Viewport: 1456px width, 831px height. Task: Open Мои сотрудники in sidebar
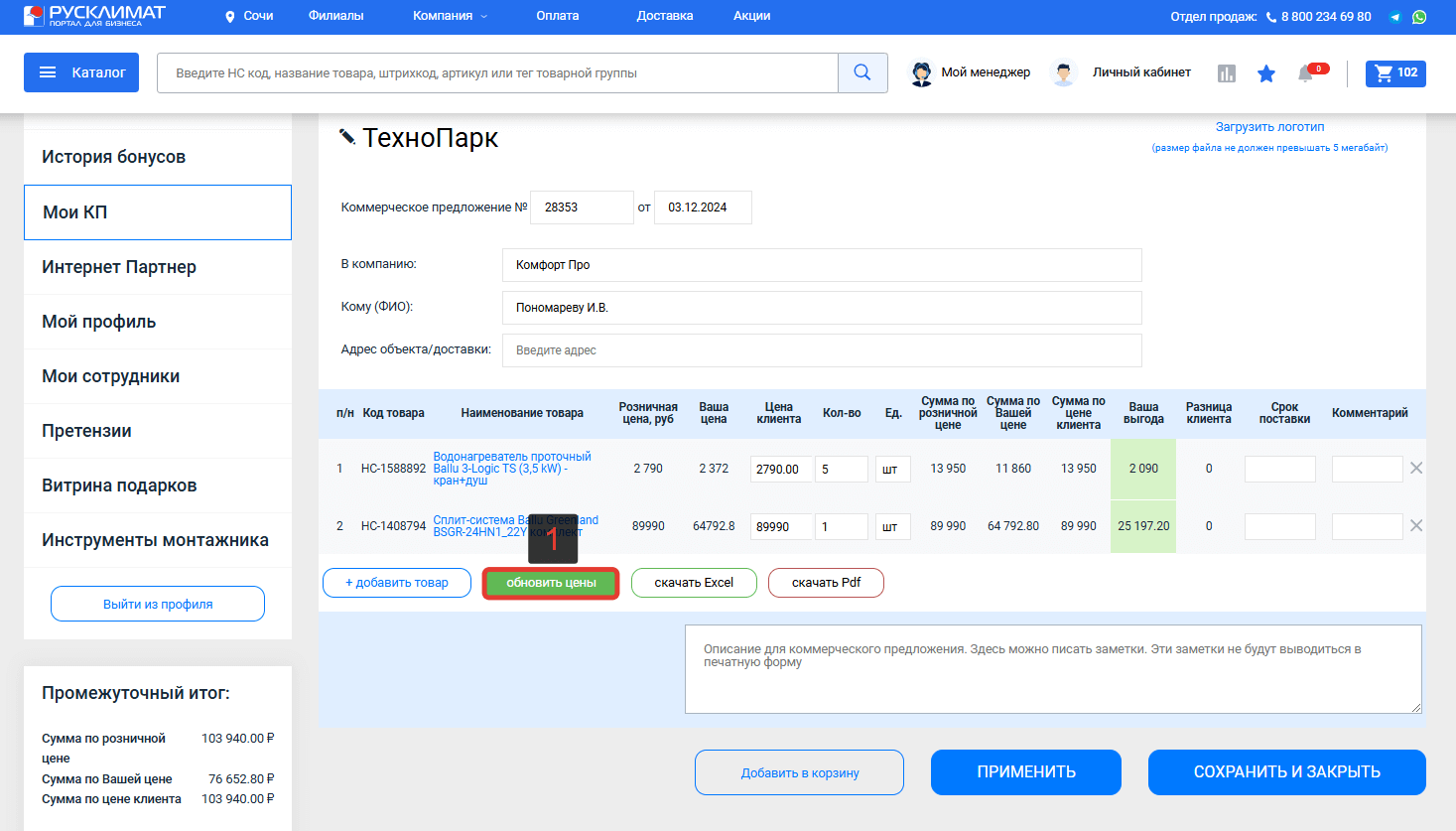(x=158, y=376)
